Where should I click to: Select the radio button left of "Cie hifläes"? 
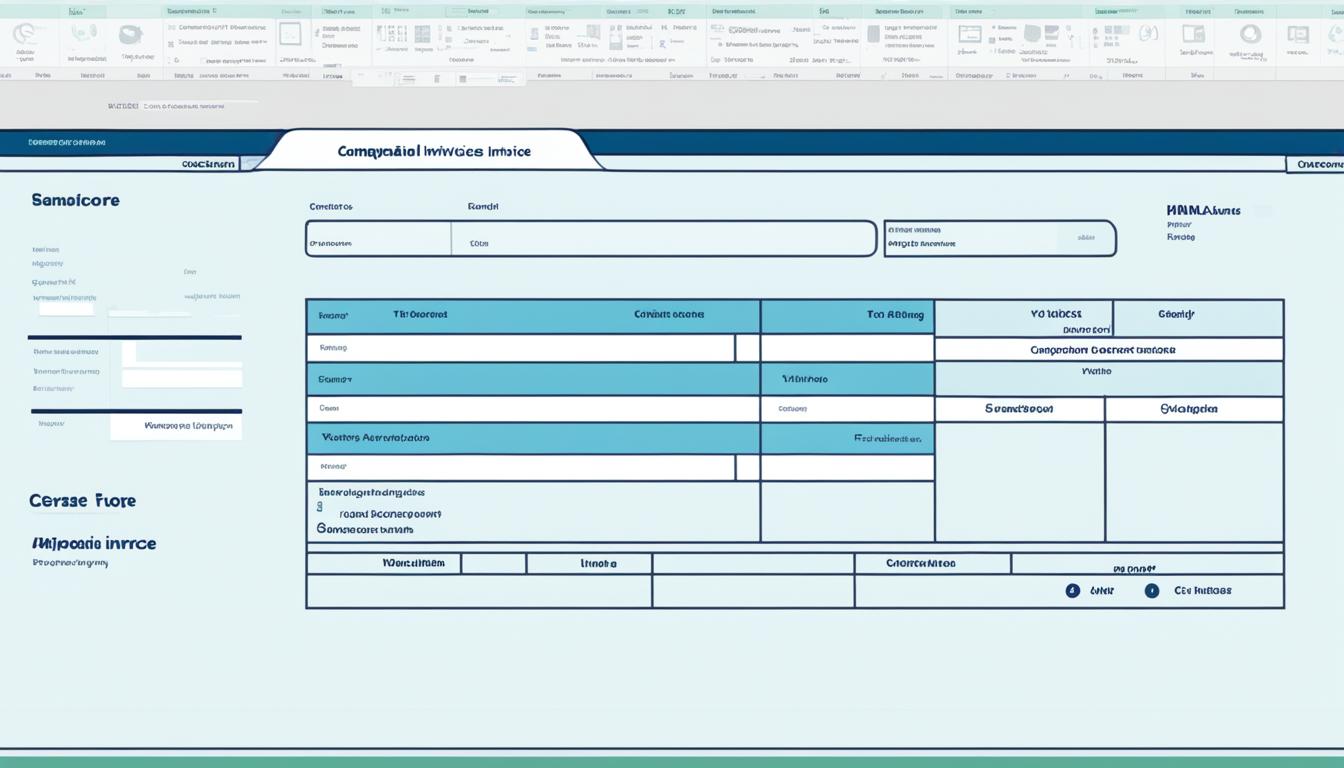pos(1151,591)
